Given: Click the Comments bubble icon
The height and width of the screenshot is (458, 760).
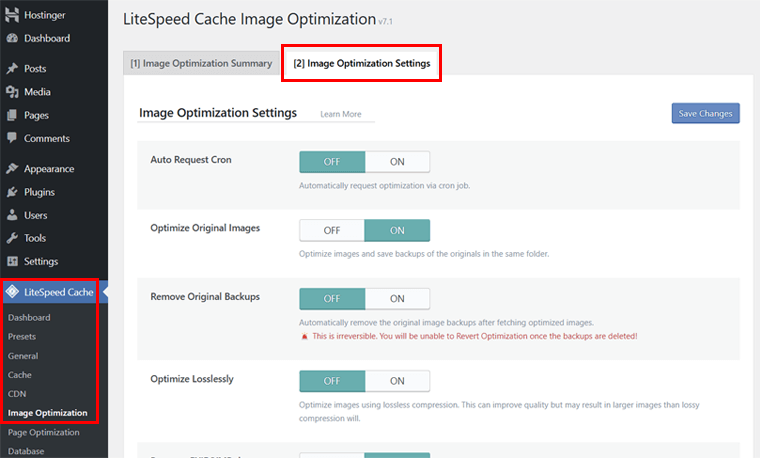Looking at the screenshot, I should (12, 138).
